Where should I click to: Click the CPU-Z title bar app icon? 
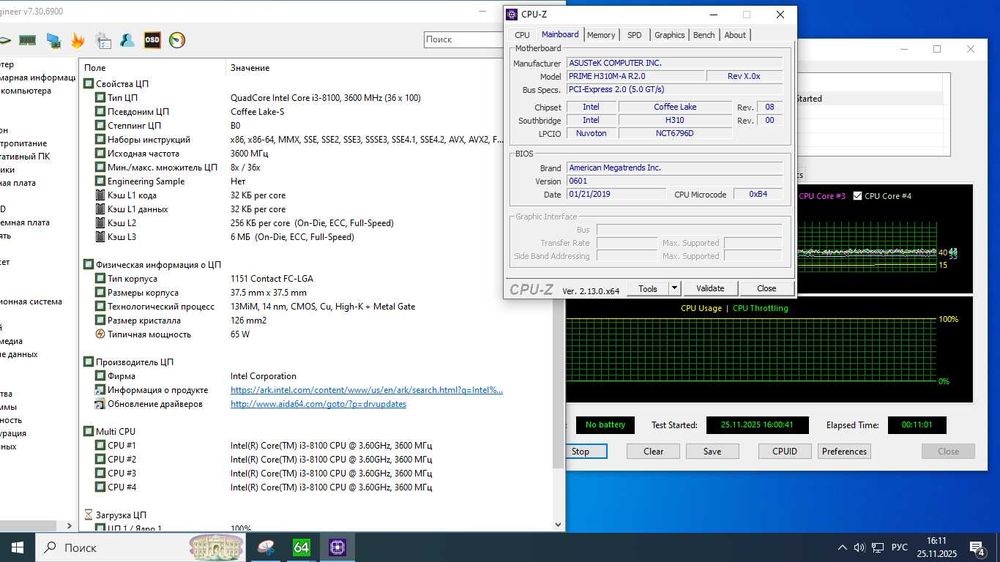coord(511,14)
